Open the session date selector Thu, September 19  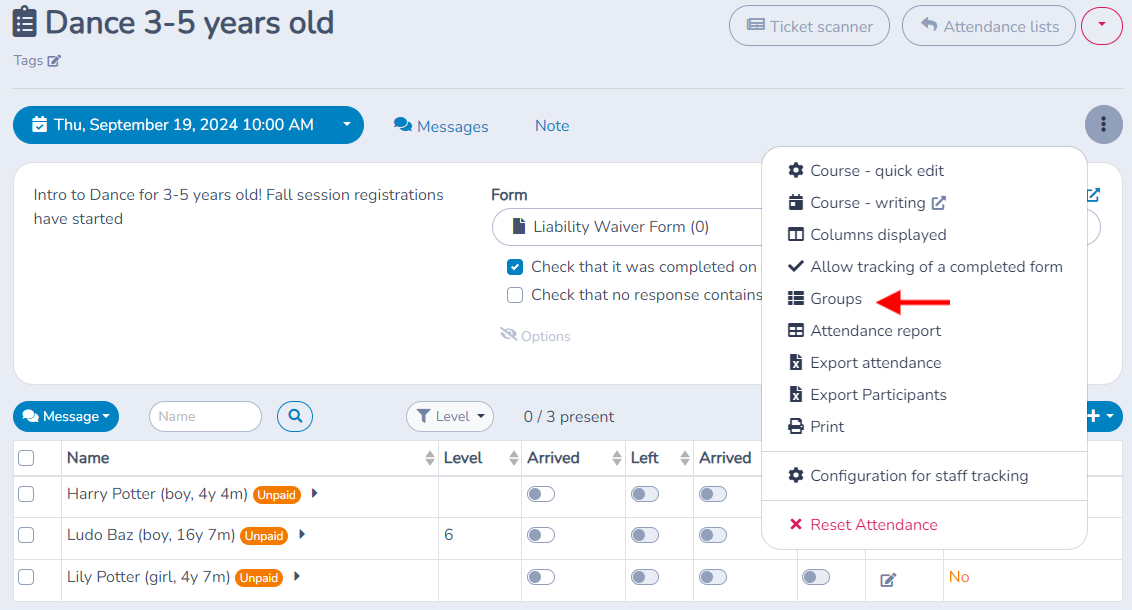188,125
